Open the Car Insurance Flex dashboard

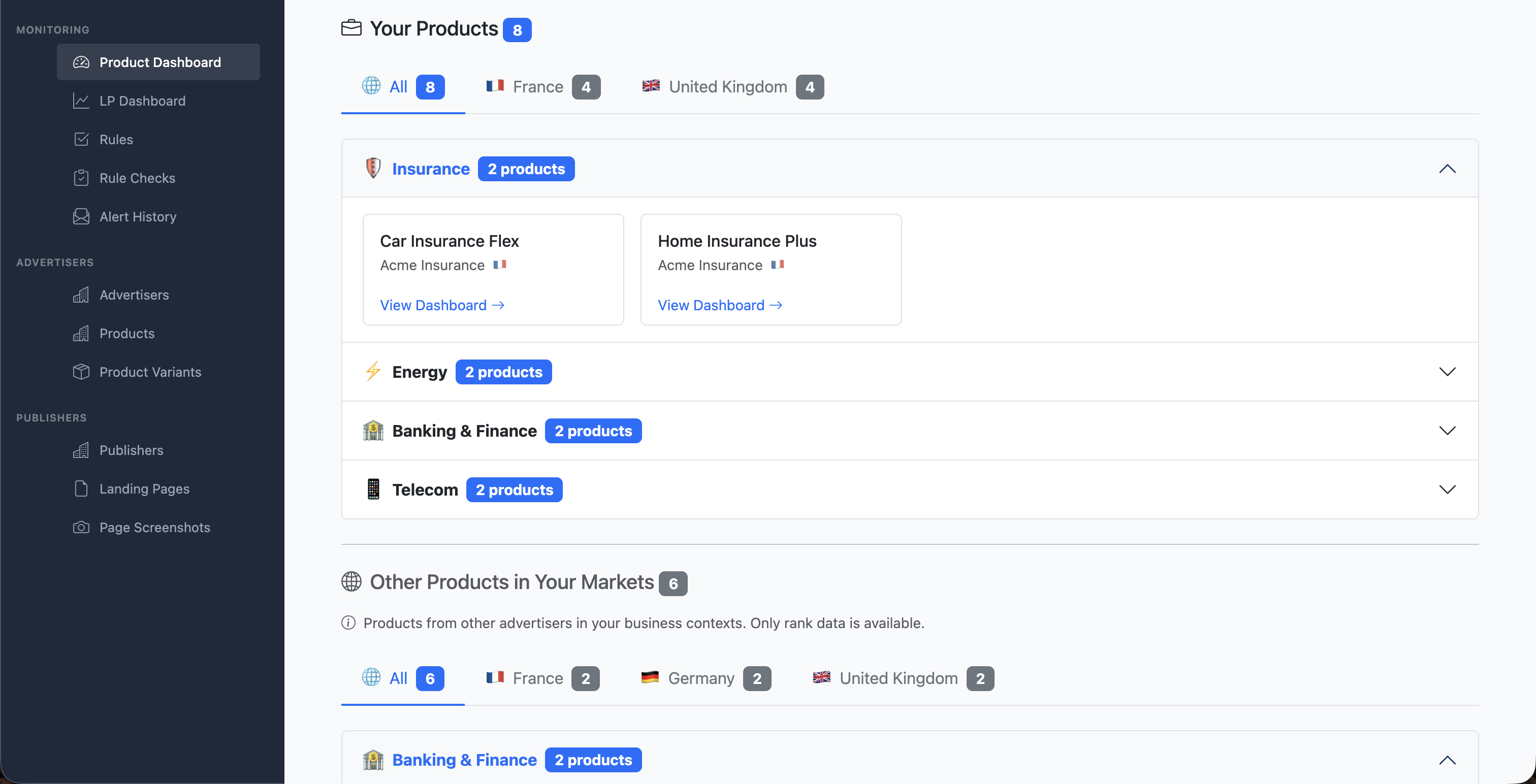[x=442, y=305]
